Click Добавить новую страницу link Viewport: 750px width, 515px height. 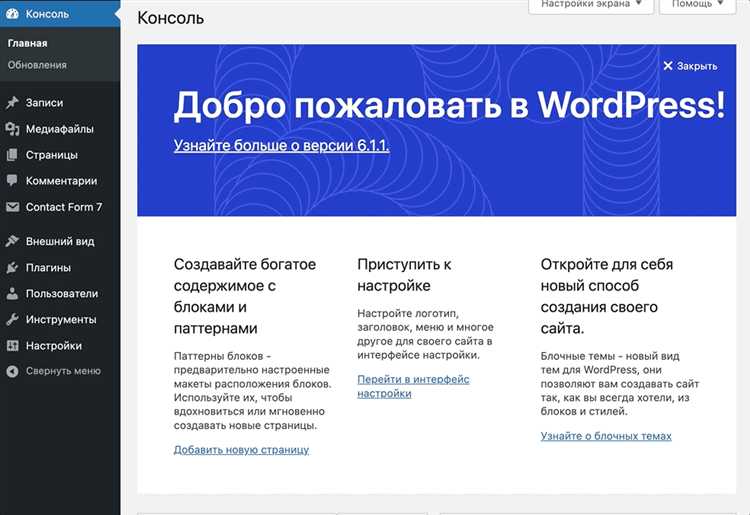(241, 449)
